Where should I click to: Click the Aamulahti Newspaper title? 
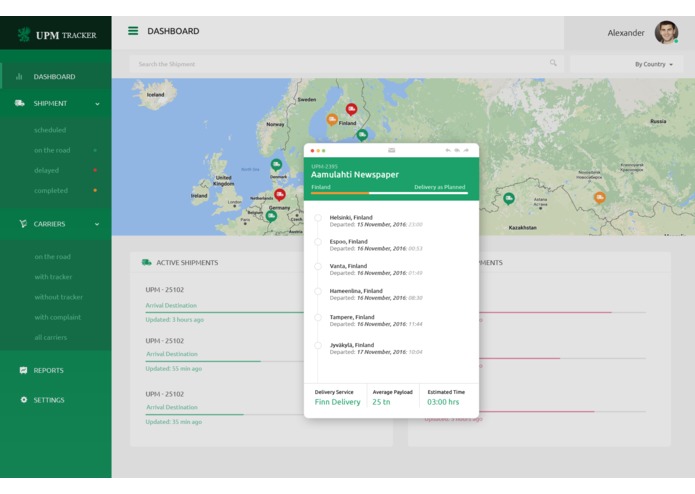[355, 175]
